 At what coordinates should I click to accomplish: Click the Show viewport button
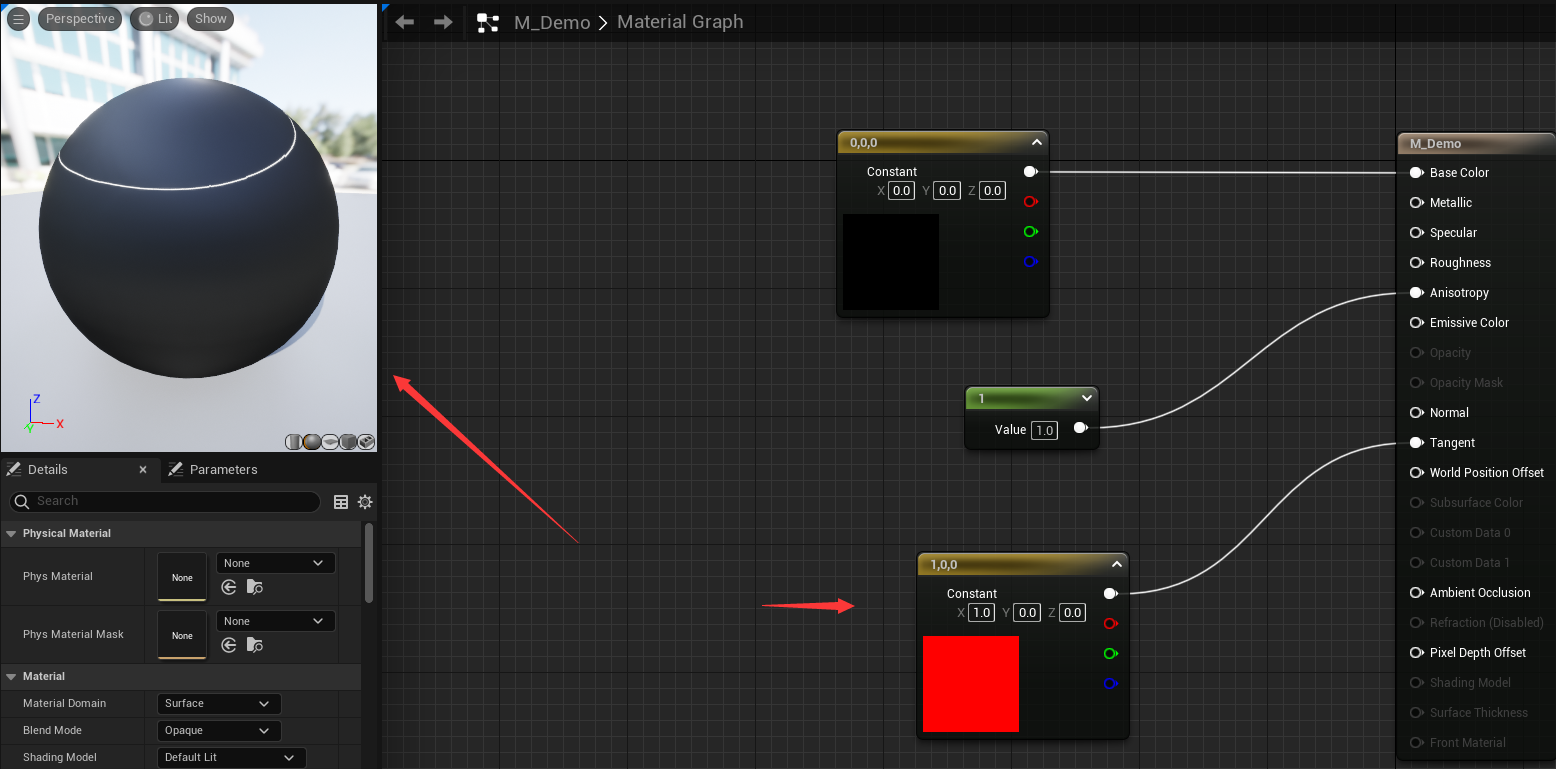click(210, 19)
